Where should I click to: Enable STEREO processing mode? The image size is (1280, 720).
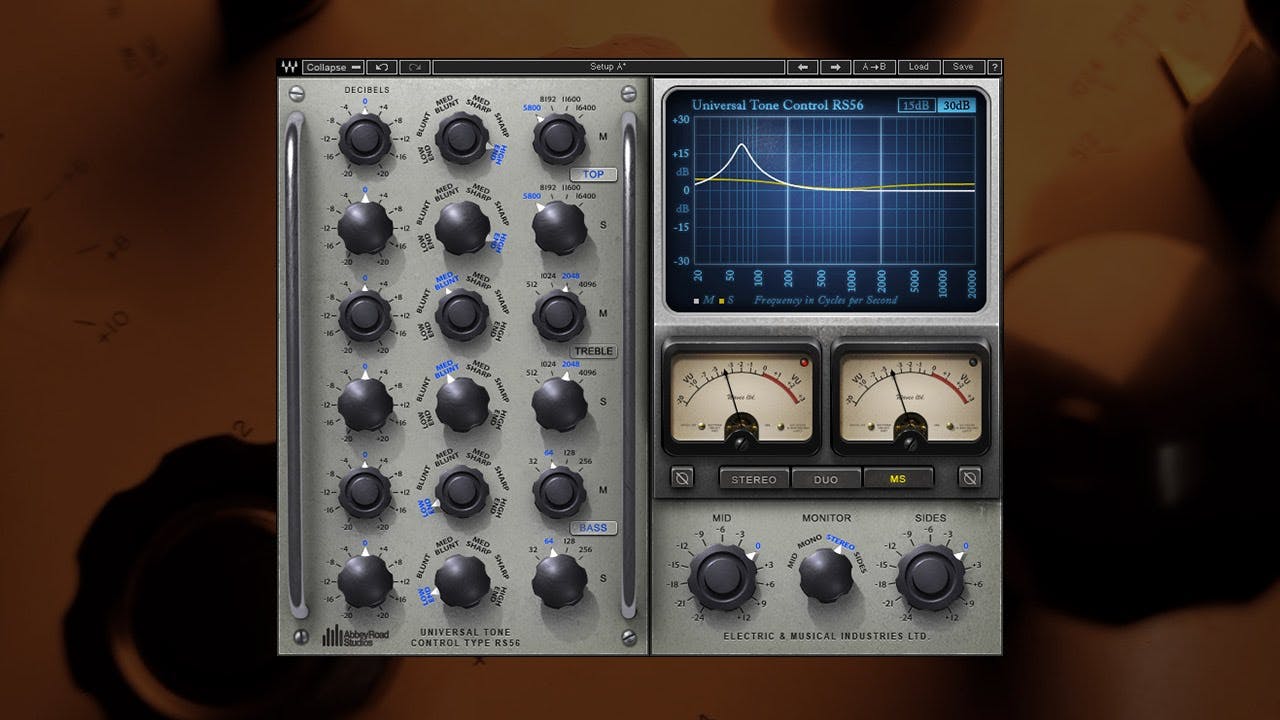tap(753, 478)
